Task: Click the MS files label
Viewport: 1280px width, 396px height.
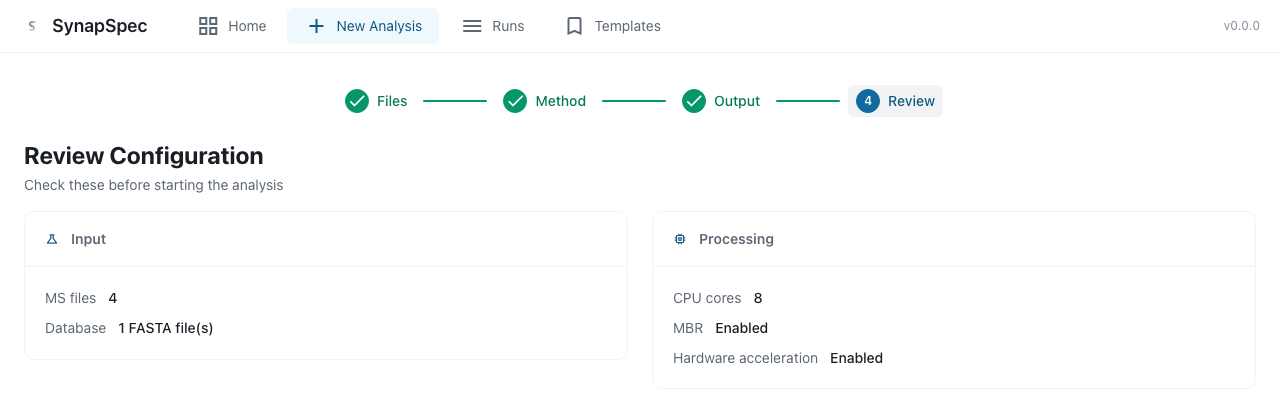Action: [71, 298]
